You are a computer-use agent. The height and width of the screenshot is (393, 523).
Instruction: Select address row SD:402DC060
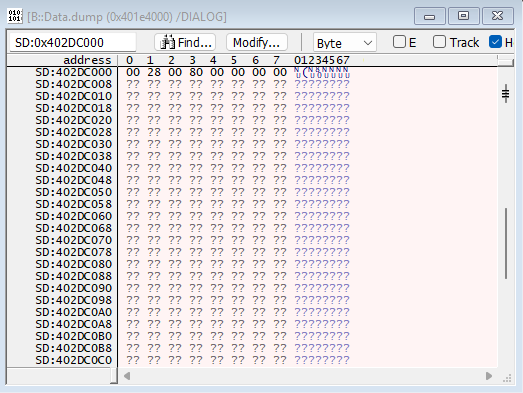[x=74, y=216]
